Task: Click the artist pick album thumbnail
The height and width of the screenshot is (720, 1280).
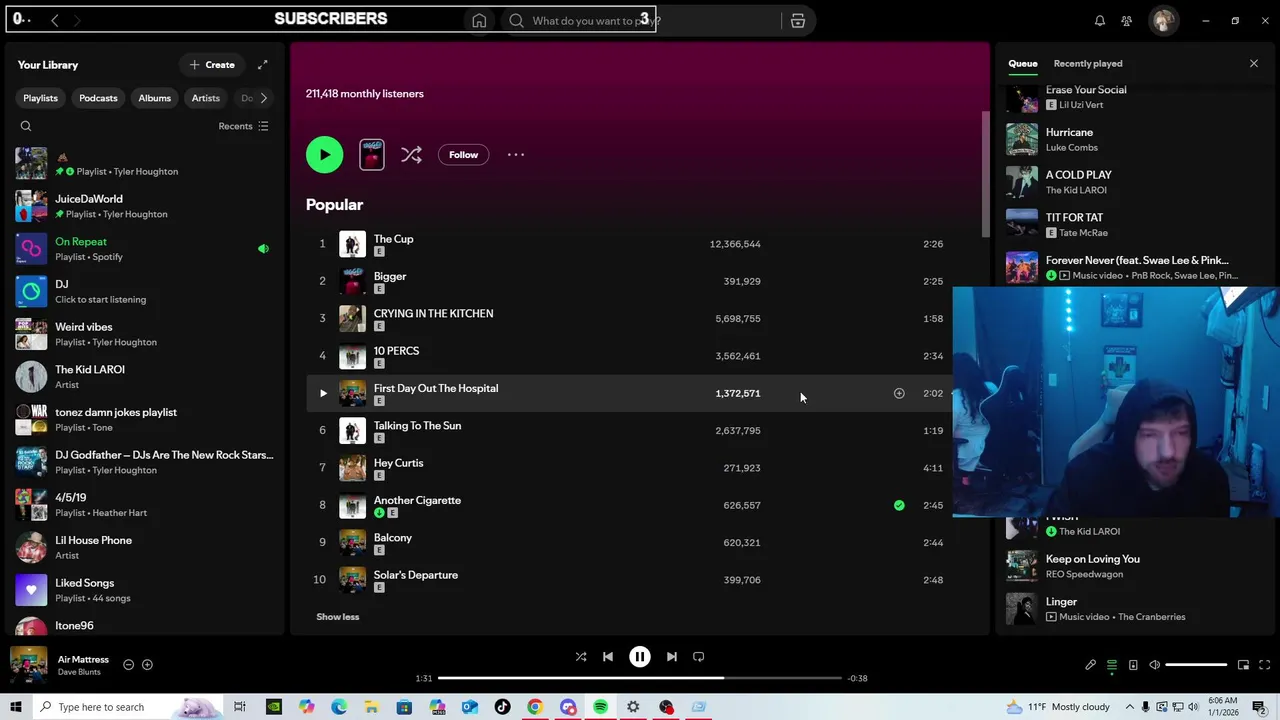Action: (x=372, y=155)
